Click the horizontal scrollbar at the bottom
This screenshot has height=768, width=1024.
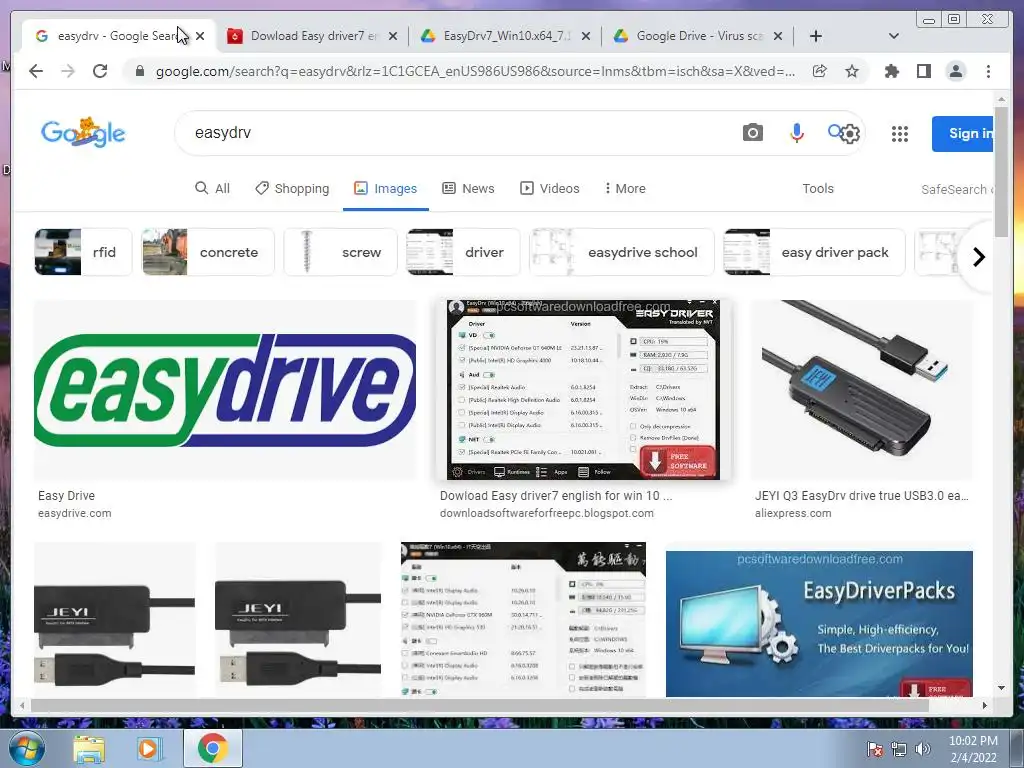[x=480, y=705]
